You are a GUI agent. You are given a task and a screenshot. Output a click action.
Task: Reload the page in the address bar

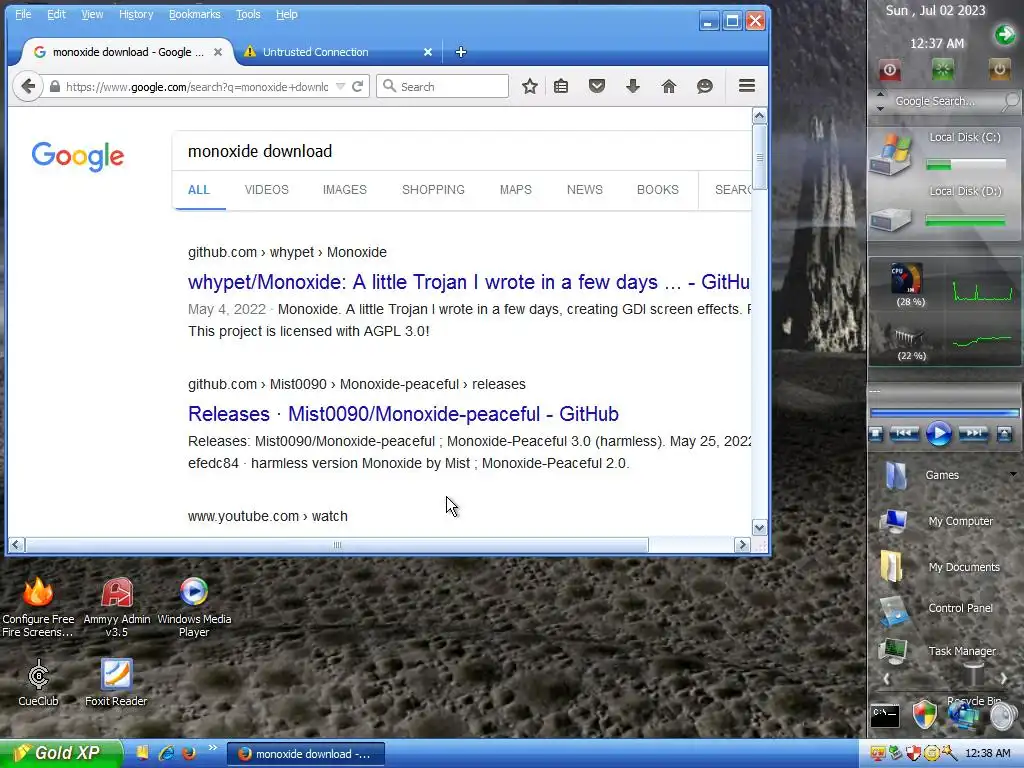(357, 86)
